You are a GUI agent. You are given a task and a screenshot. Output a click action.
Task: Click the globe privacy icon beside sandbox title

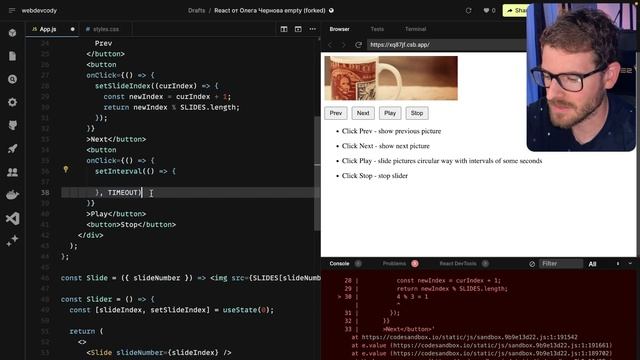coord(331,11)
